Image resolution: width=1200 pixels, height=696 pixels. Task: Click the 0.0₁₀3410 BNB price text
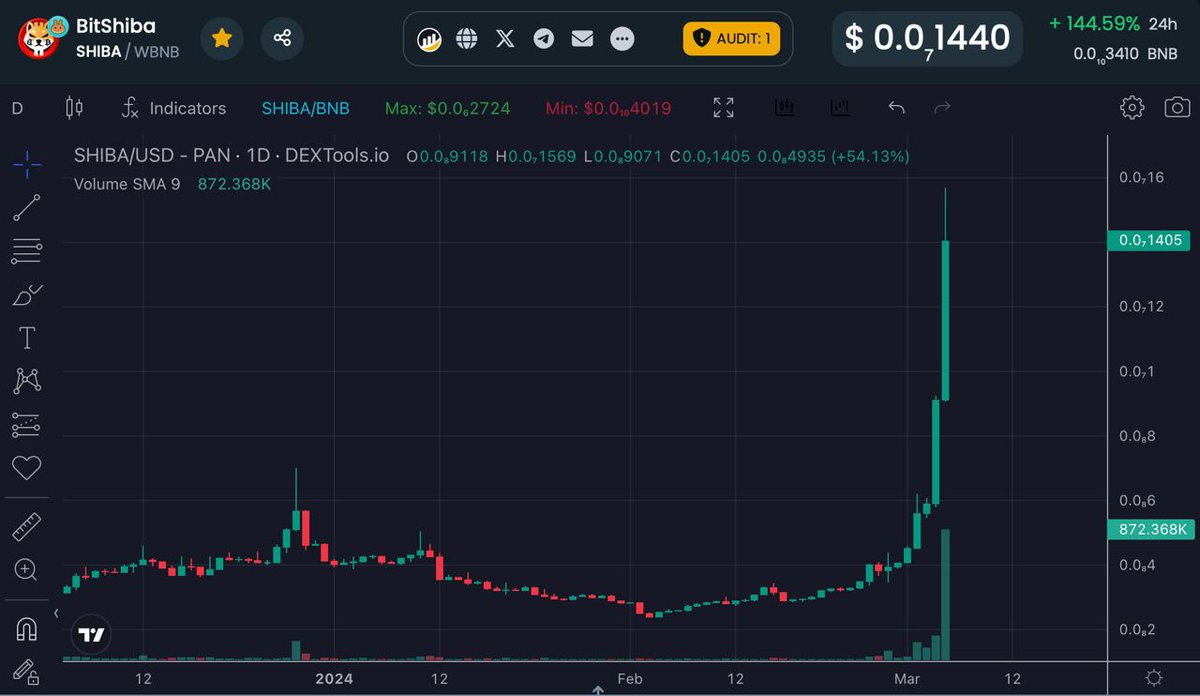pos(1126,54)
